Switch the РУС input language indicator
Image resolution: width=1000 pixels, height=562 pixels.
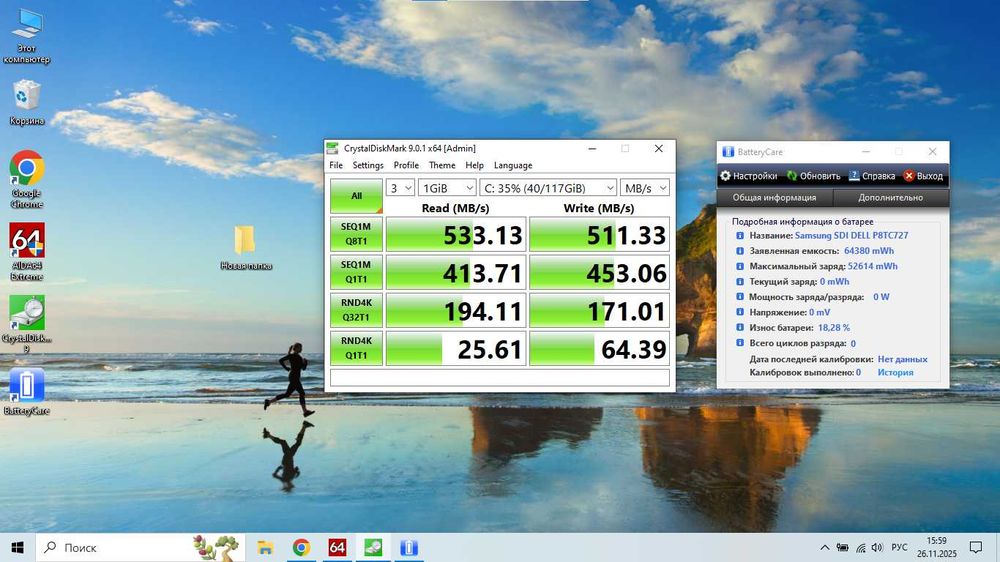point(899,547)
